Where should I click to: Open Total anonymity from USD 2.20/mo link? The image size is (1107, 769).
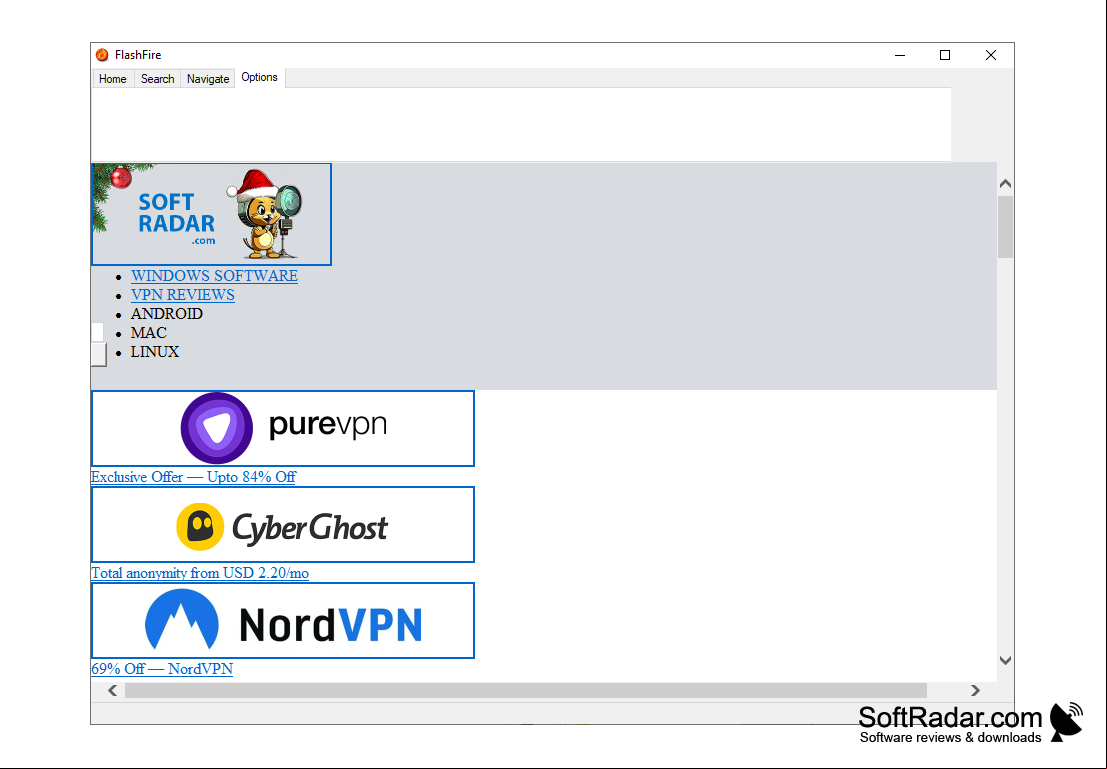(200, 573)
